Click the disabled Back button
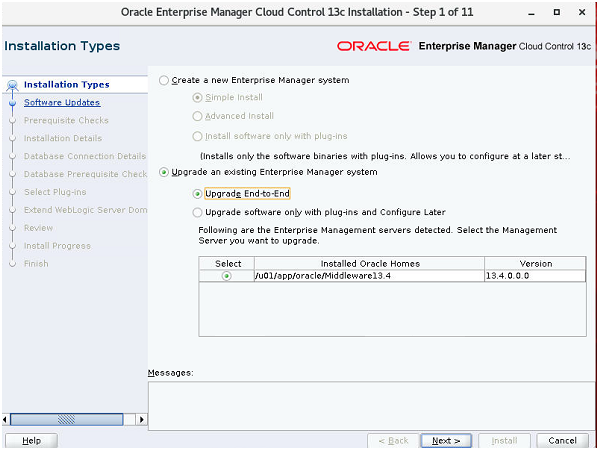The height and width of the screenshot is (452, 598). 393,441
